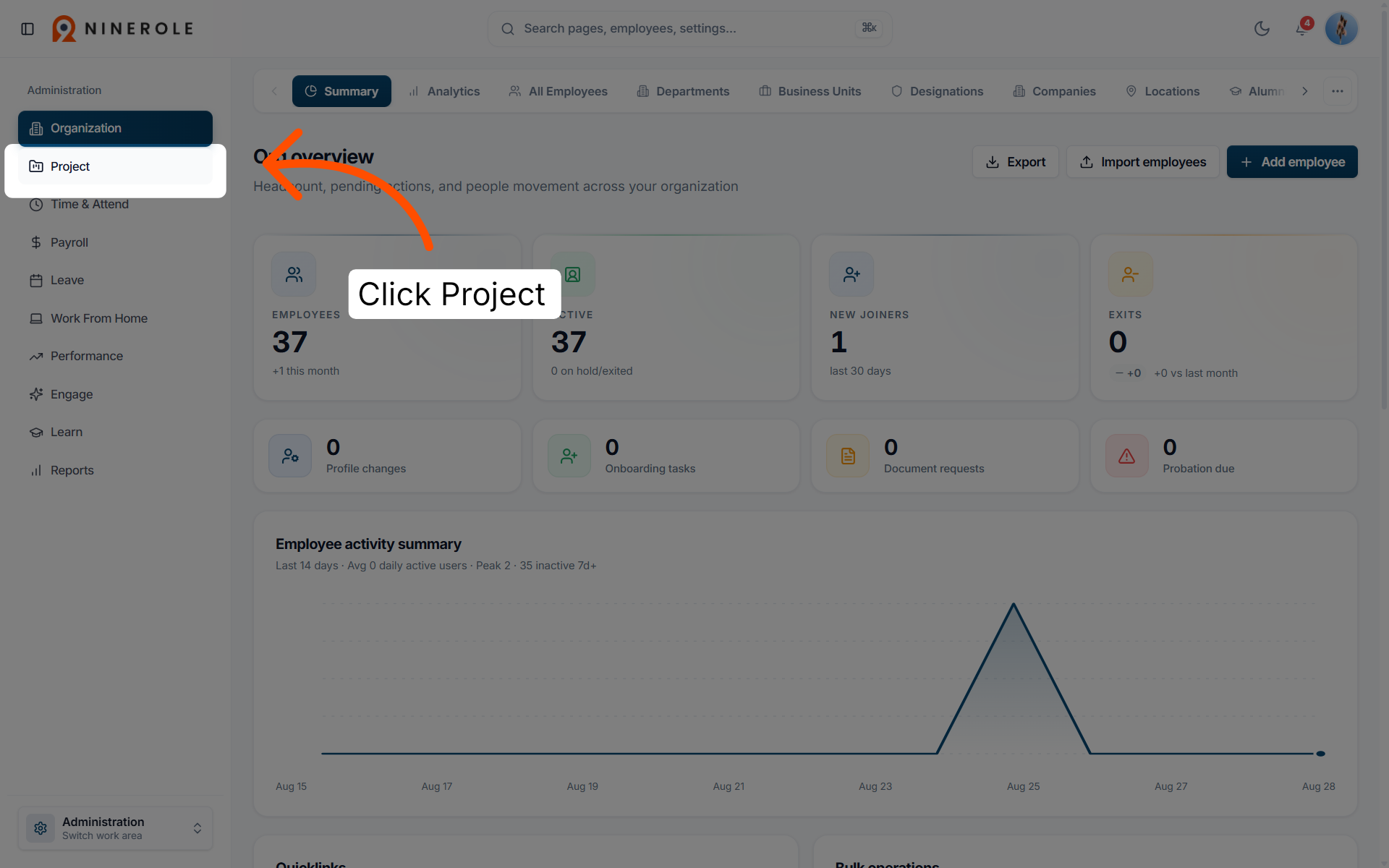Open the more options ellipsis menu

click(x=1337, y=91)
